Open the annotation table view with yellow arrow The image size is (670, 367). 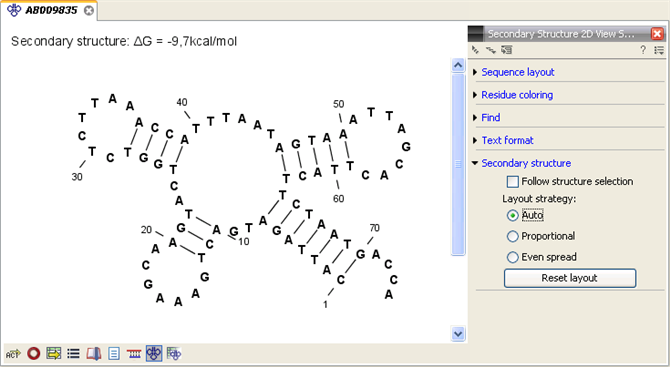53,354
